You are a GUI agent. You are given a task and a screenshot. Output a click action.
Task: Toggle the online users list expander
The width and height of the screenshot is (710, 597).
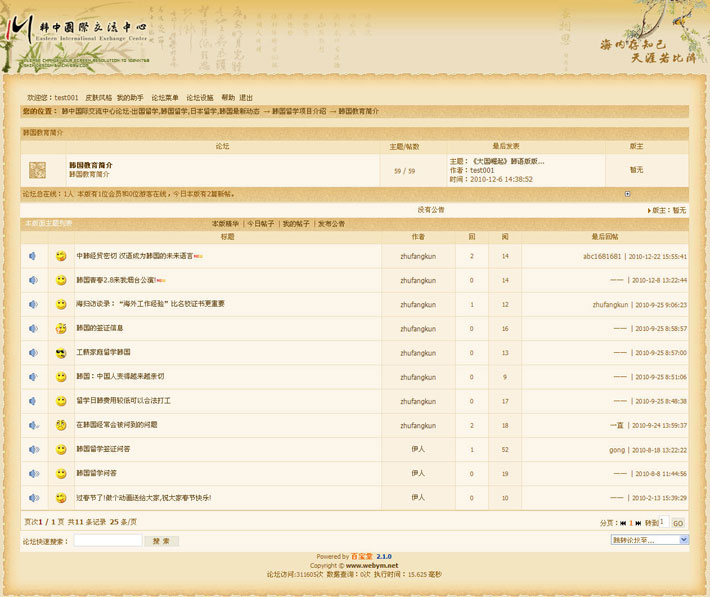click(x=627, y=194)
